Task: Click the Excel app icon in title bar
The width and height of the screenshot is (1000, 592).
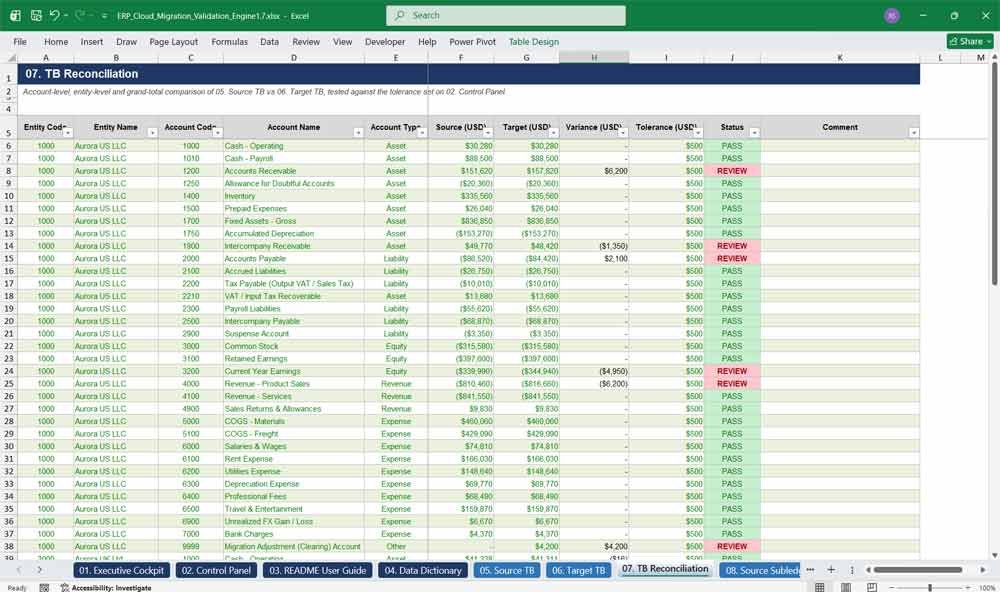Action: tap(15, 15)
